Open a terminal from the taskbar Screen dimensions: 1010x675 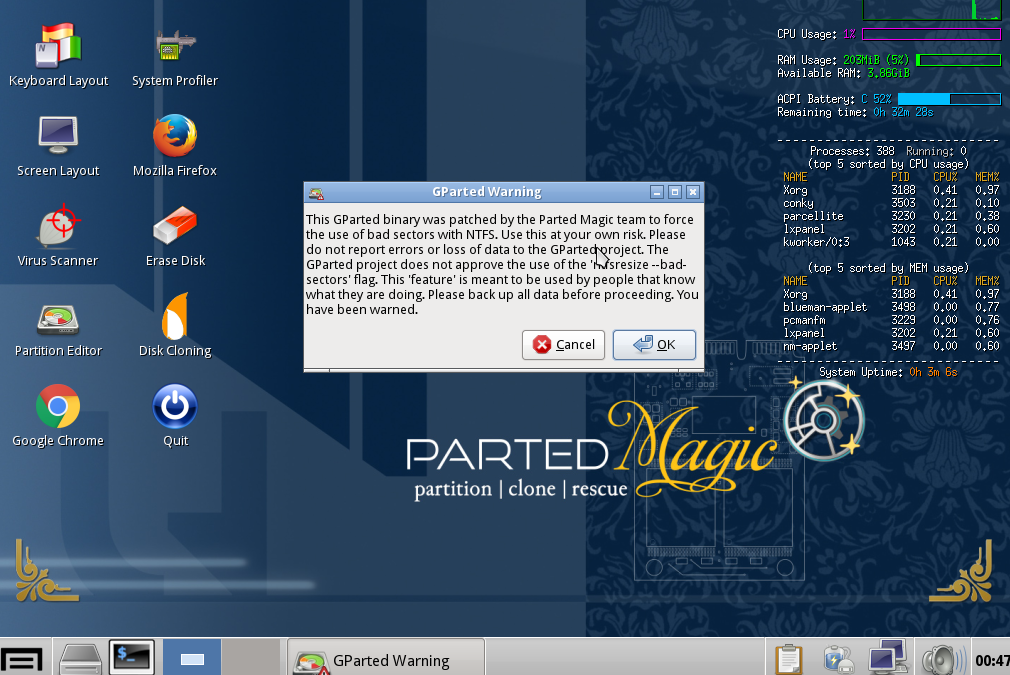click(131, 657)
